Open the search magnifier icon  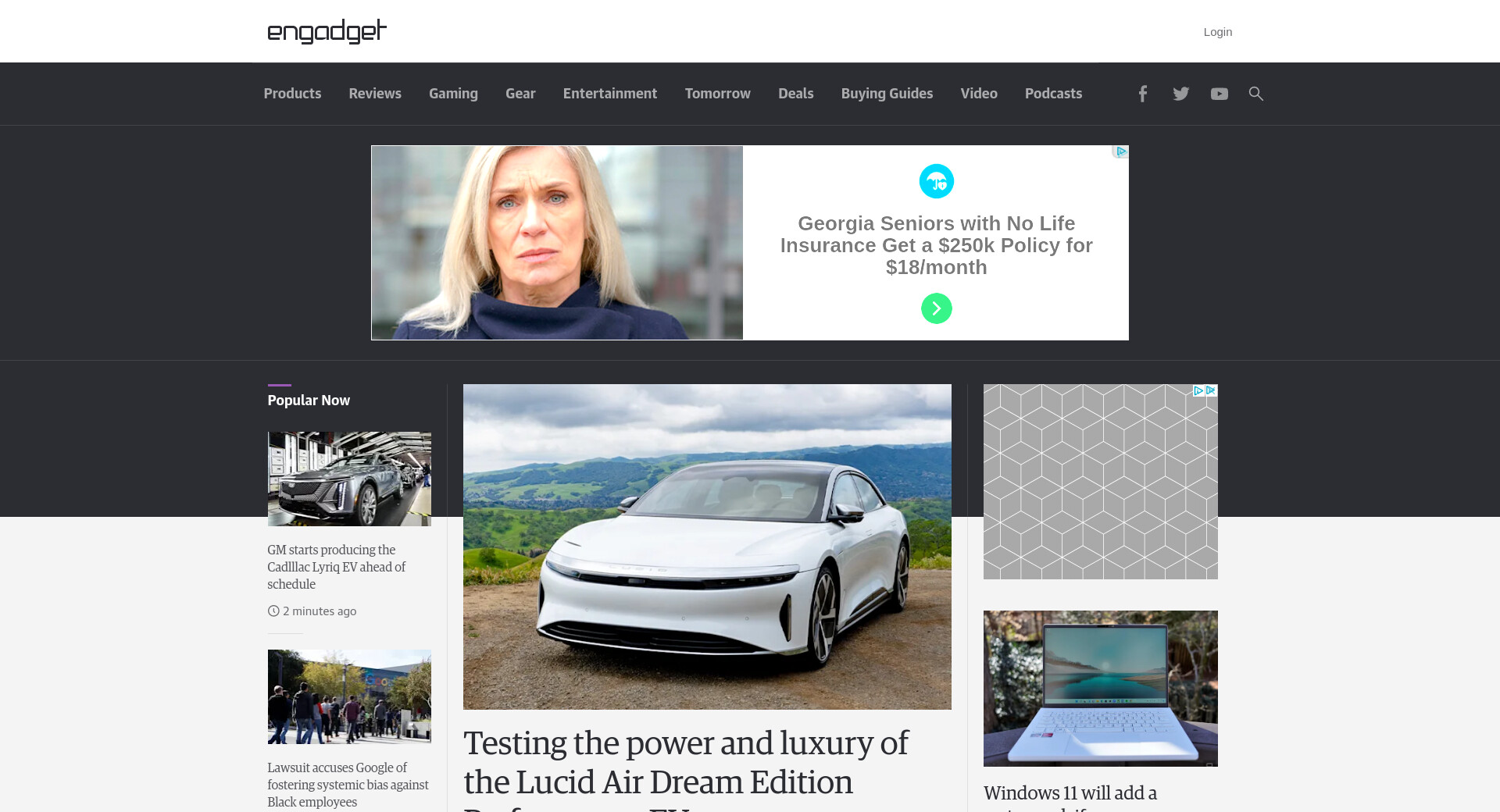(1255, 94)
